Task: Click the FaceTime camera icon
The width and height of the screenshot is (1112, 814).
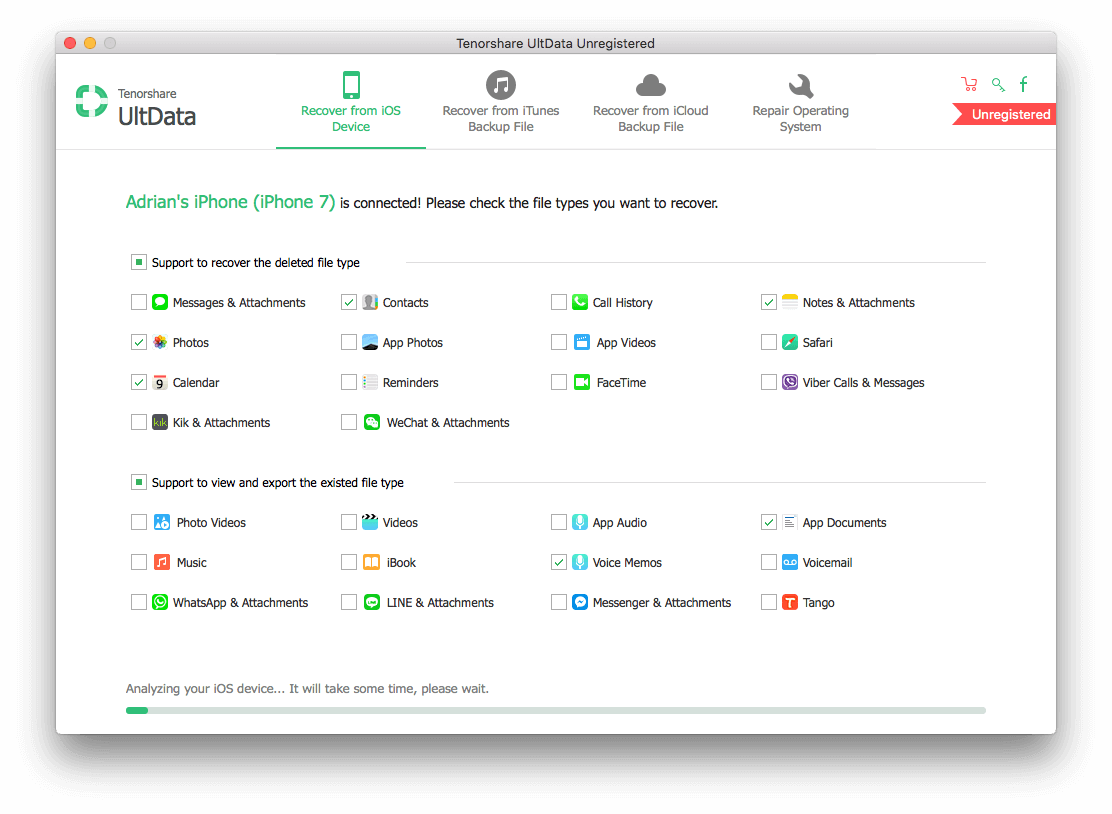Action: pyautogui.click(x=582, y=382)
